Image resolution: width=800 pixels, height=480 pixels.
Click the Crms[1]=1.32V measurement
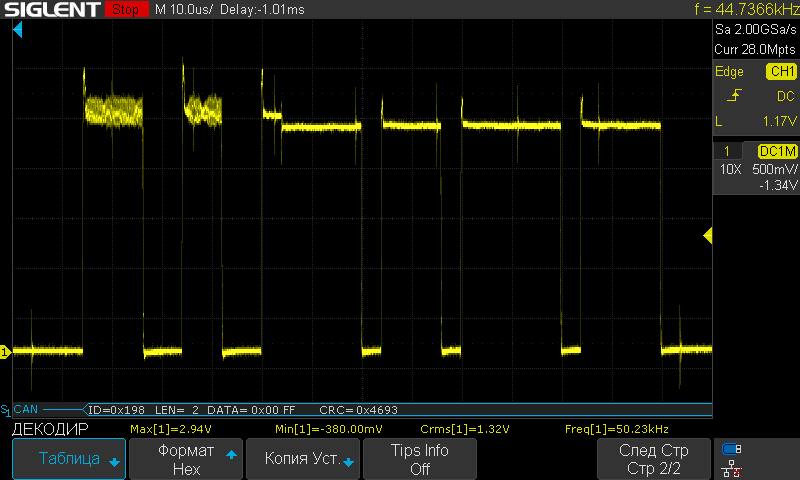(464, 429)
